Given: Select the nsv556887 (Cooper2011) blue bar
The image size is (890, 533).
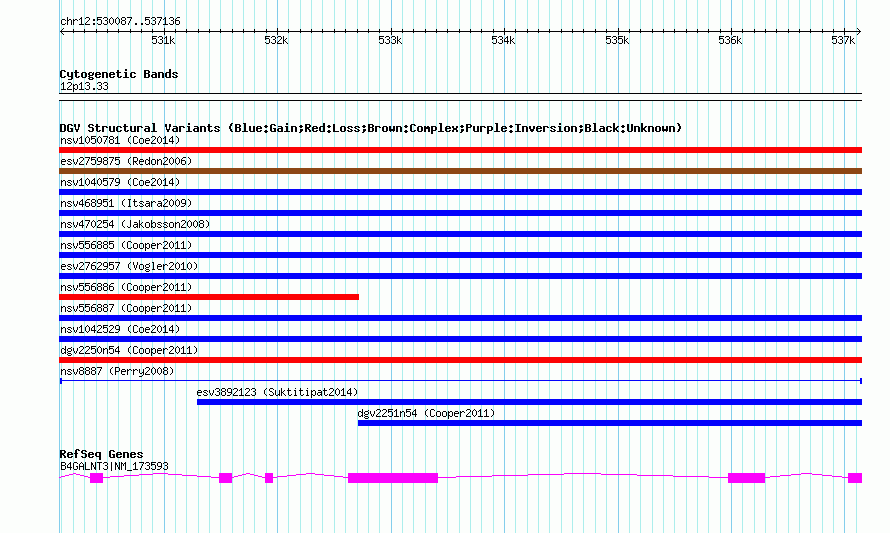Looking at the screenshot, I should click(x=460, y=318).
